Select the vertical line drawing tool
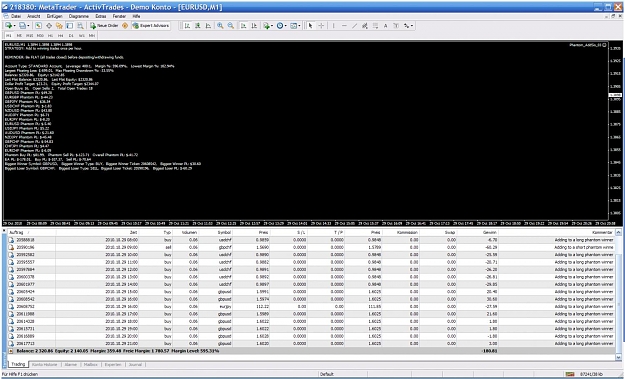Screen dimensions: 625x379 click(334, 26)
